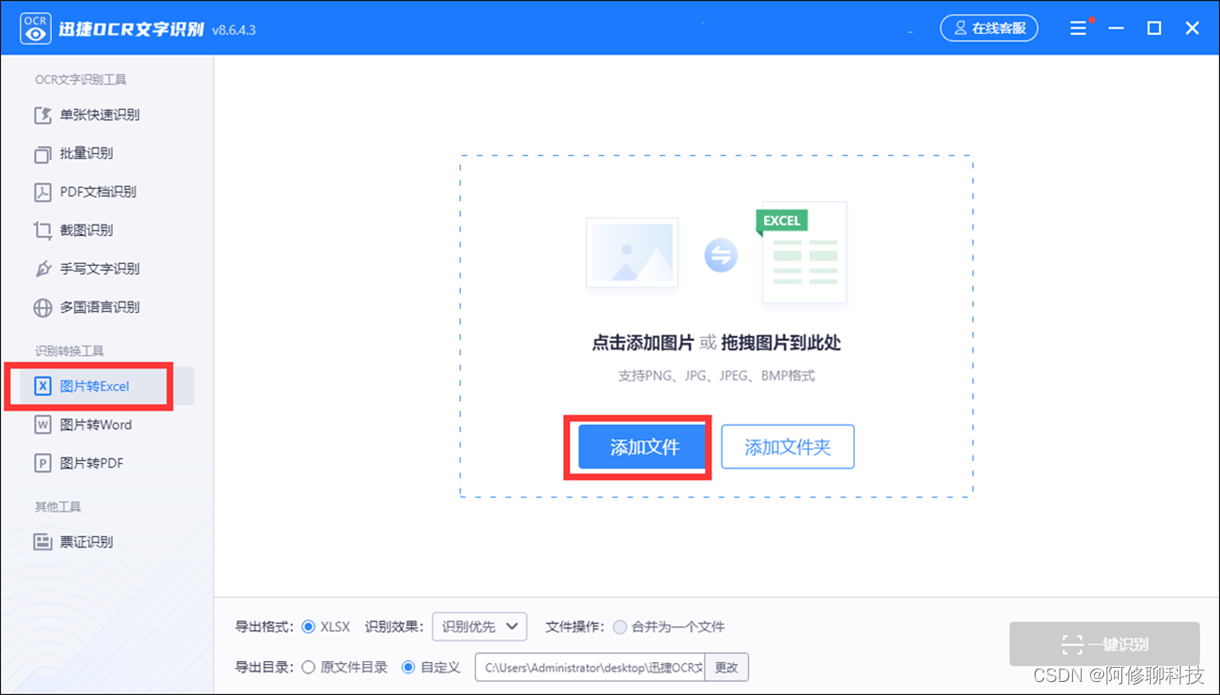Click the 识别转换工具 section header
1220x695 pixels.
[70, 351]
